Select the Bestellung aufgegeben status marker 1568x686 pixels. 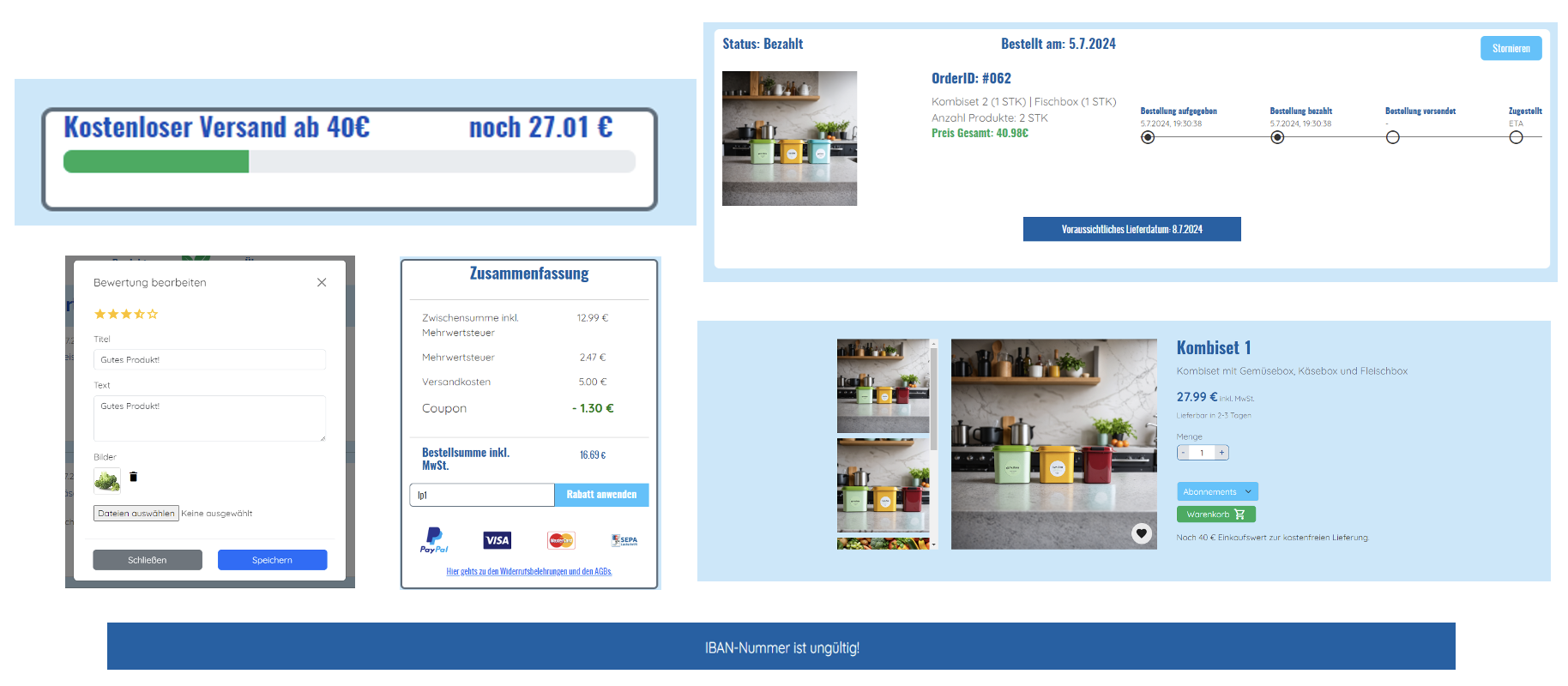pos(1148,137)
